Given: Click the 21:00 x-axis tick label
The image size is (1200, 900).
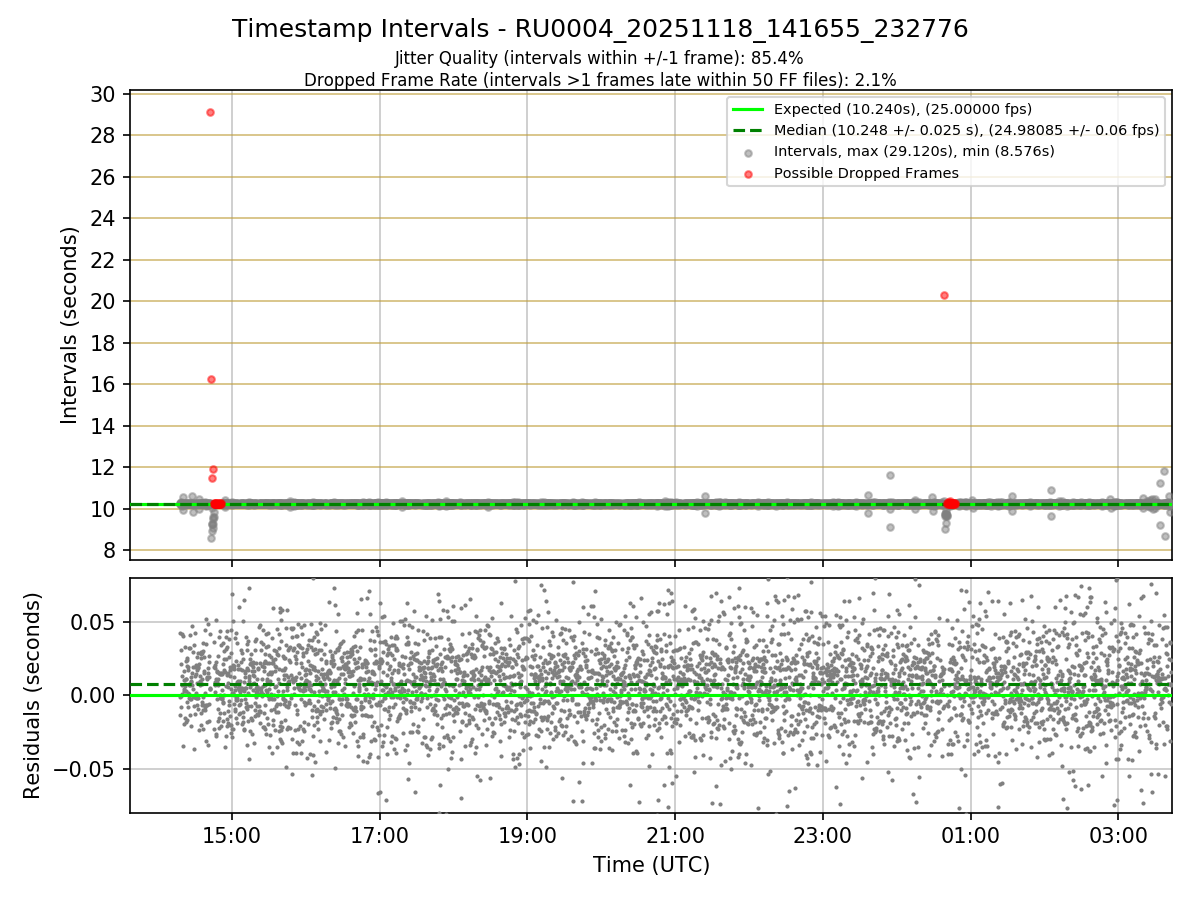Looking at the screenshot, I should pos(675,835).
